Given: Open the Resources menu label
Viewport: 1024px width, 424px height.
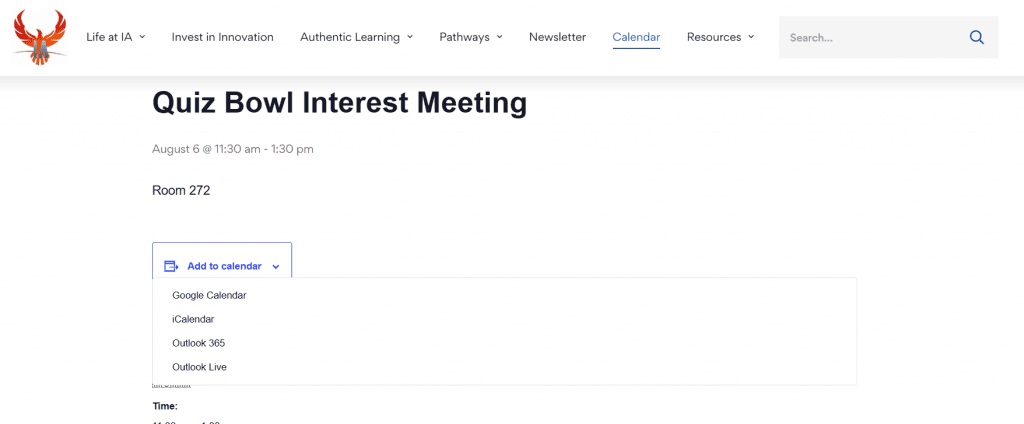Looking at the screenshot, I should (x=714, y=37).
